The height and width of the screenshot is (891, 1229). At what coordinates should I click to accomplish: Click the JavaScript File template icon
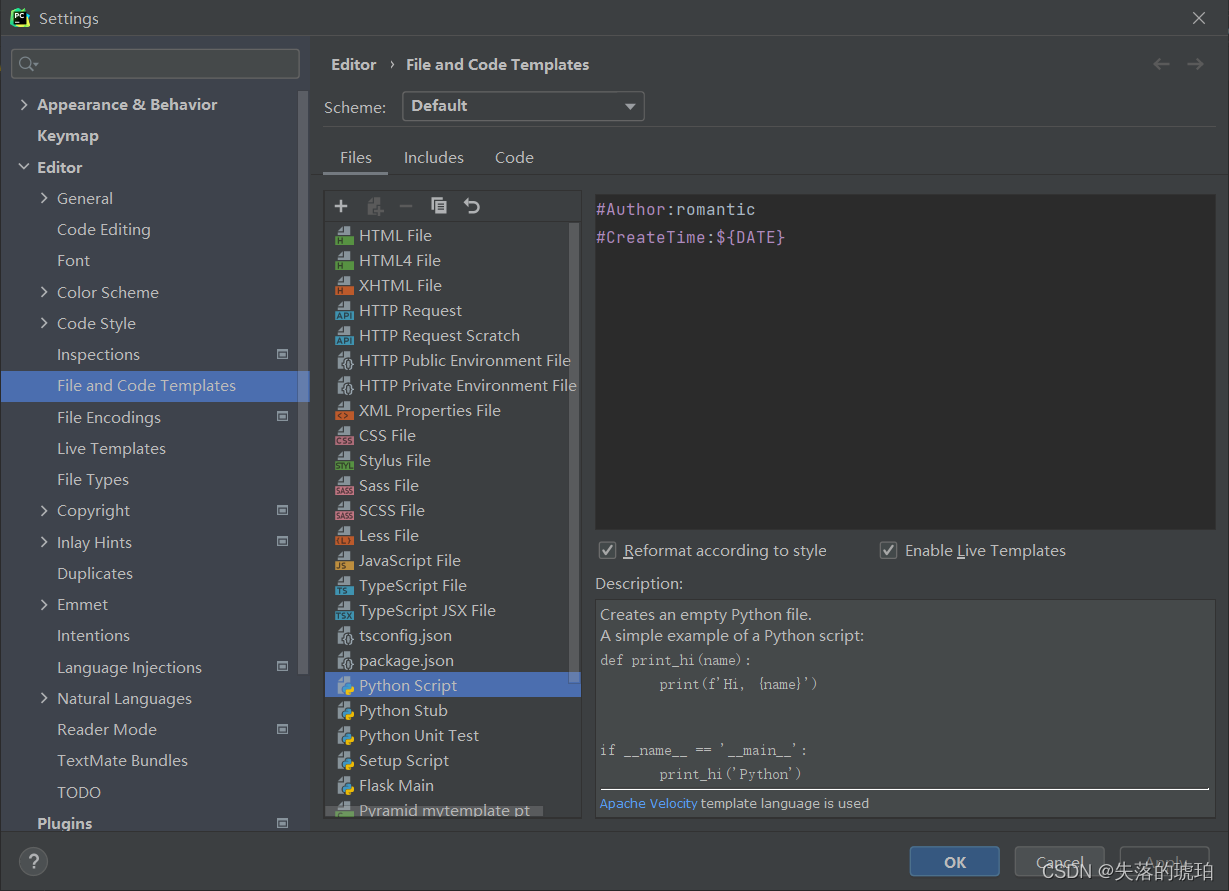coord(344,561)
